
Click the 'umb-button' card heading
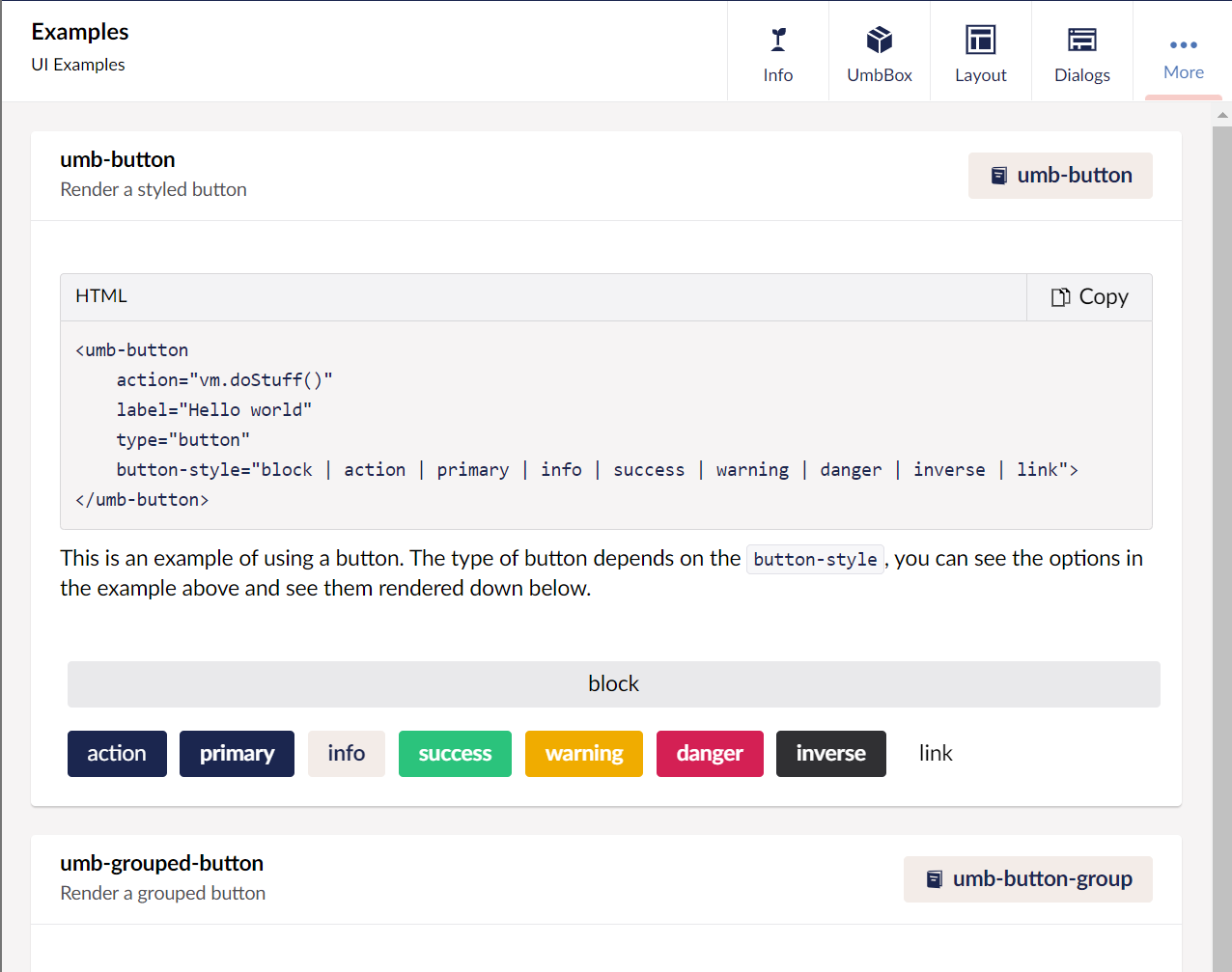[118, 159]
